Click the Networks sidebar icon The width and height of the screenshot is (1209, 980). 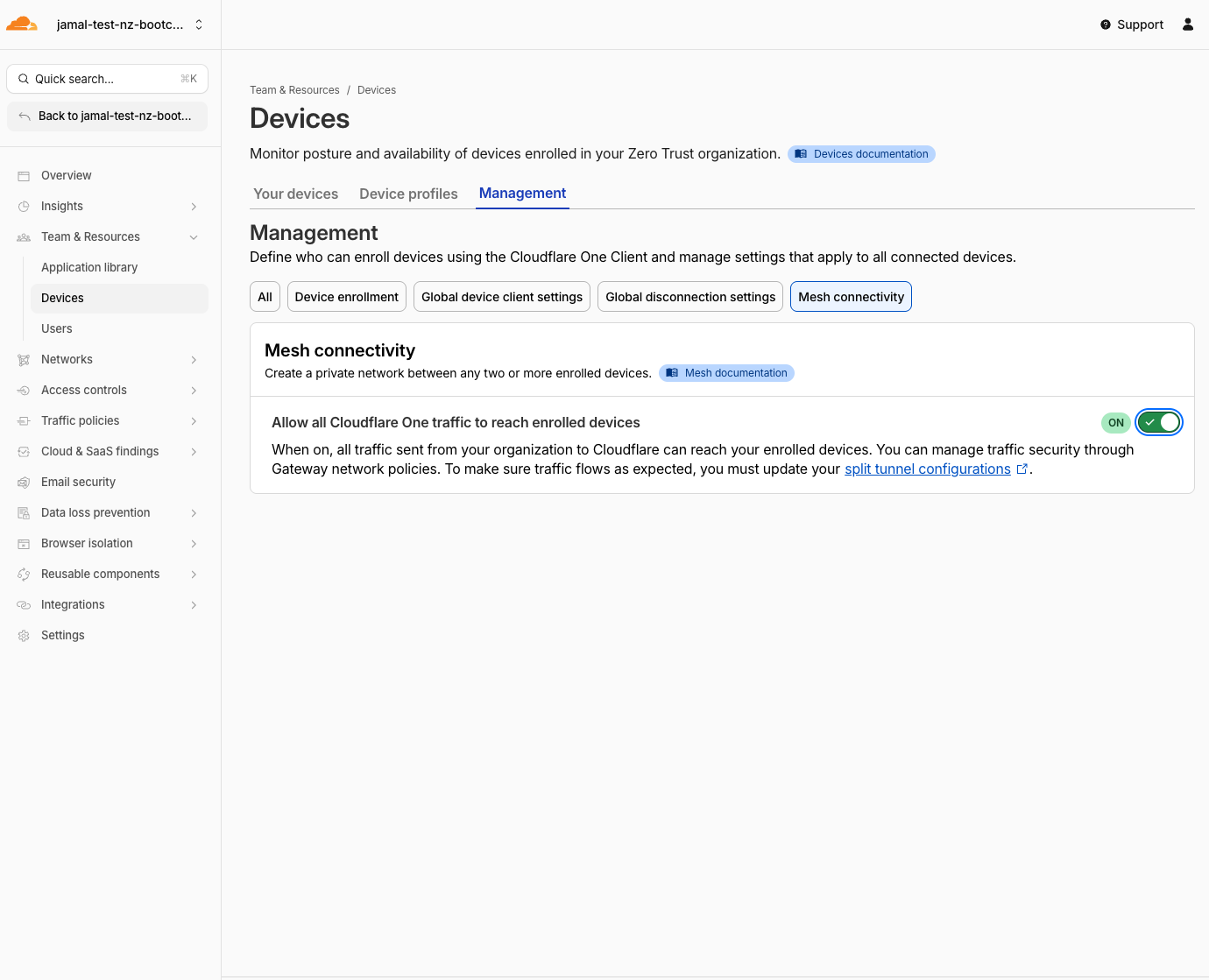click(x=24, y=360)
